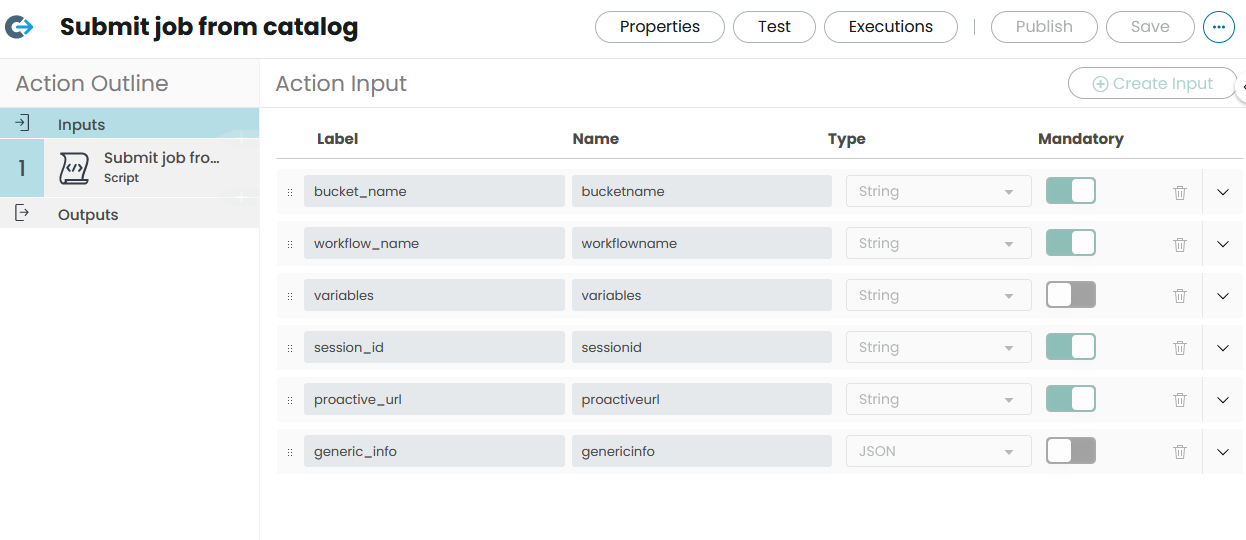Image resolution: width=1246 pixels, height=540 pixels.
Task: Edit the proactive_url label field
Action: [x=434, y=399]
